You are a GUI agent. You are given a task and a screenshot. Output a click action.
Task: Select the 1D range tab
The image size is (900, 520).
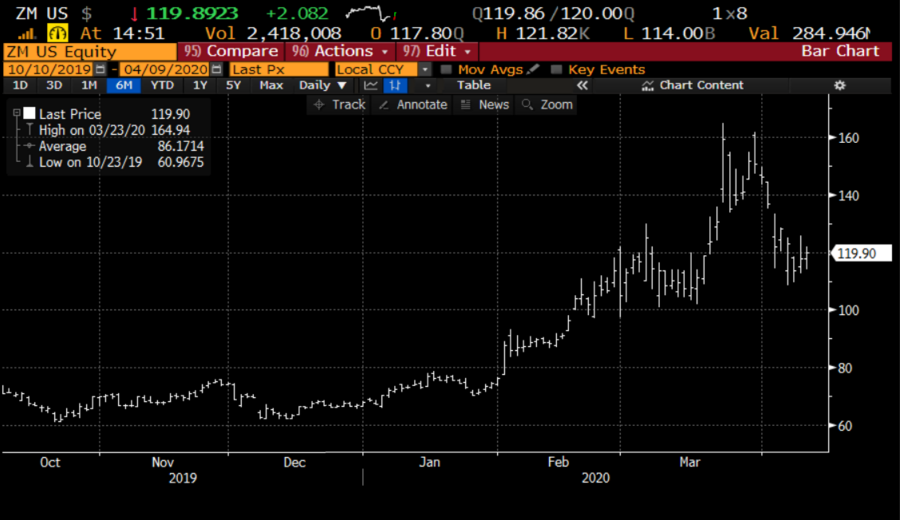(x=20, y=86)
